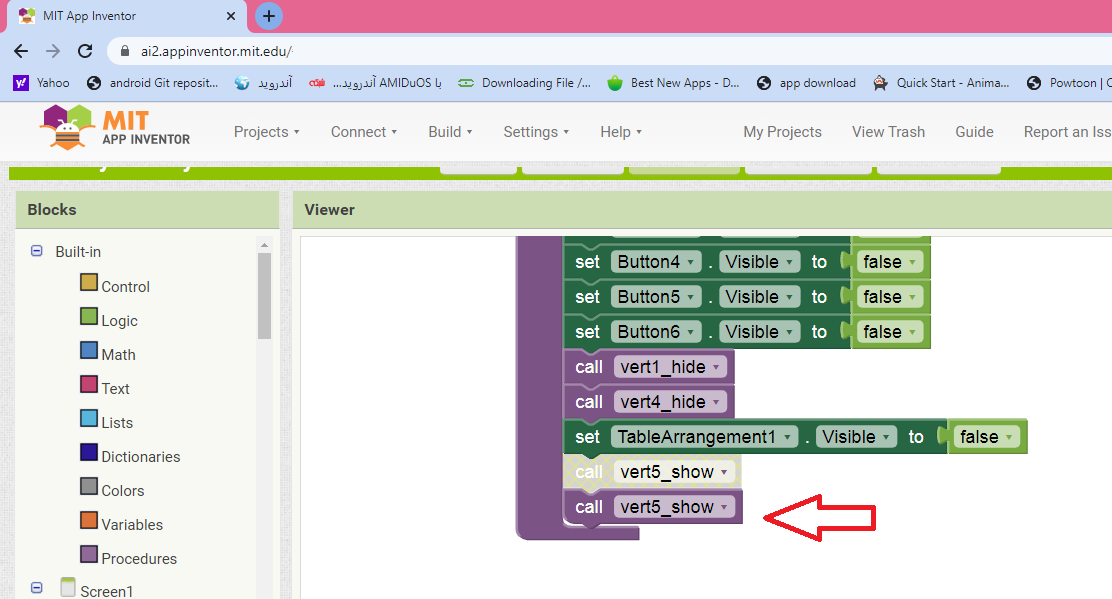
Task: Reload the page with browser refresh icon
Action: coord(85,51)
